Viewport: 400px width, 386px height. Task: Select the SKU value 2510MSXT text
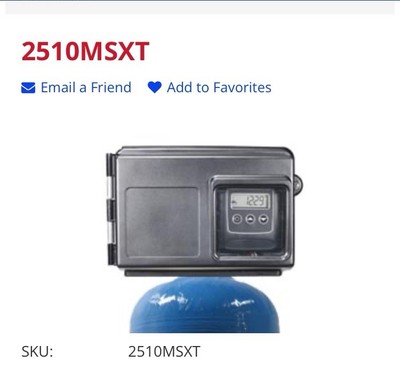[x=164, y=352]
